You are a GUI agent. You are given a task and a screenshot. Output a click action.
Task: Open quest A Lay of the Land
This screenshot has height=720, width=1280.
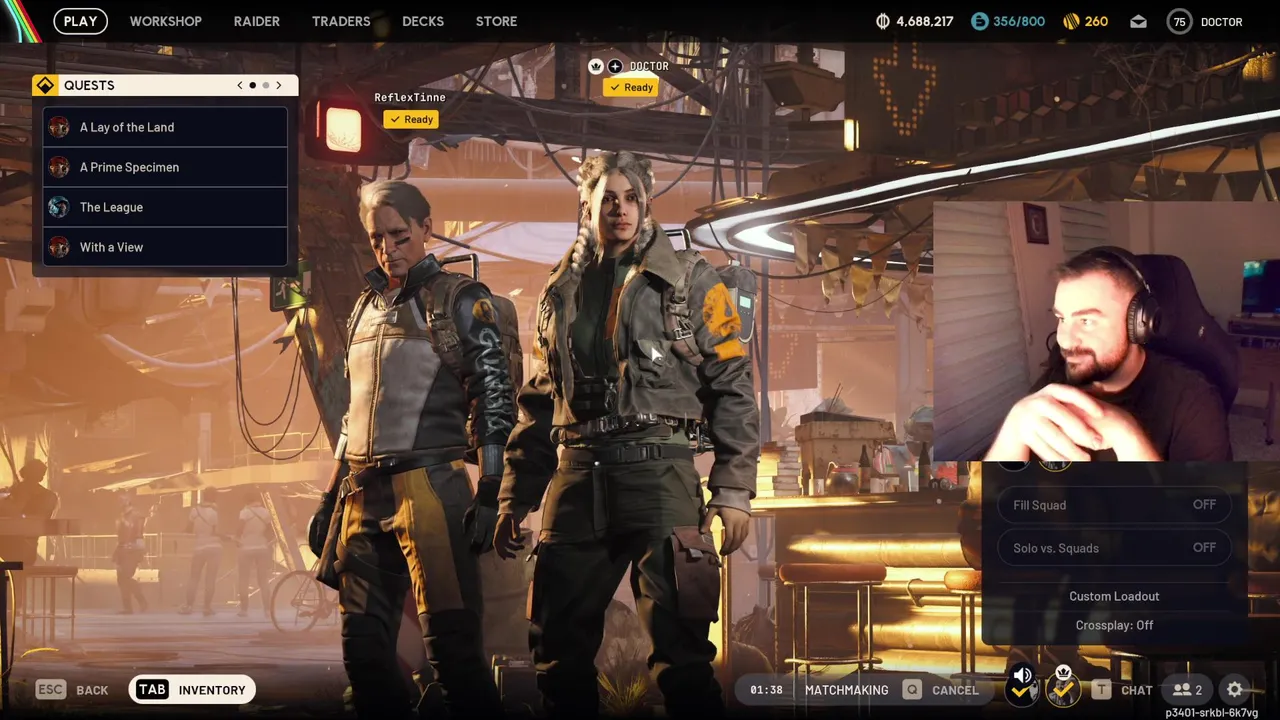point(165,127)
